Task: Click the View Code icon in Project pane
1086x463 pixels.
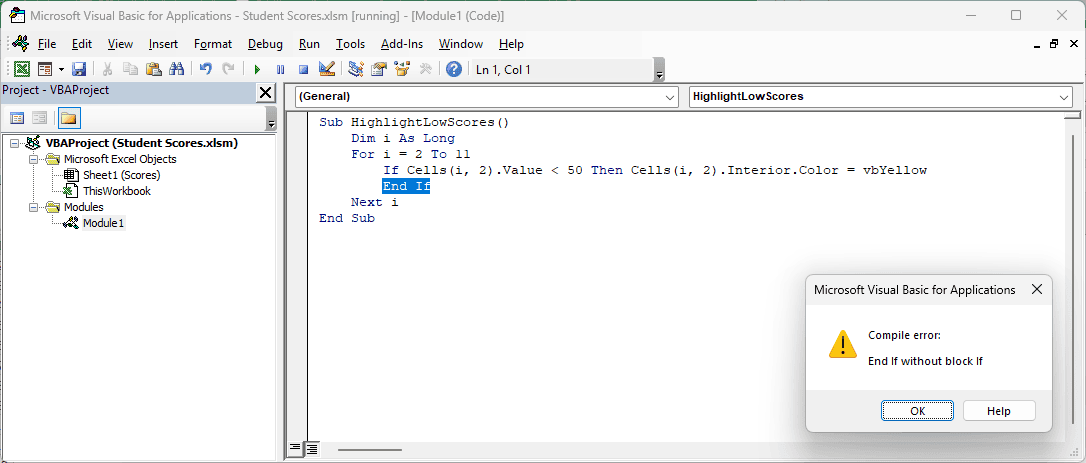Action: (17, 118)
